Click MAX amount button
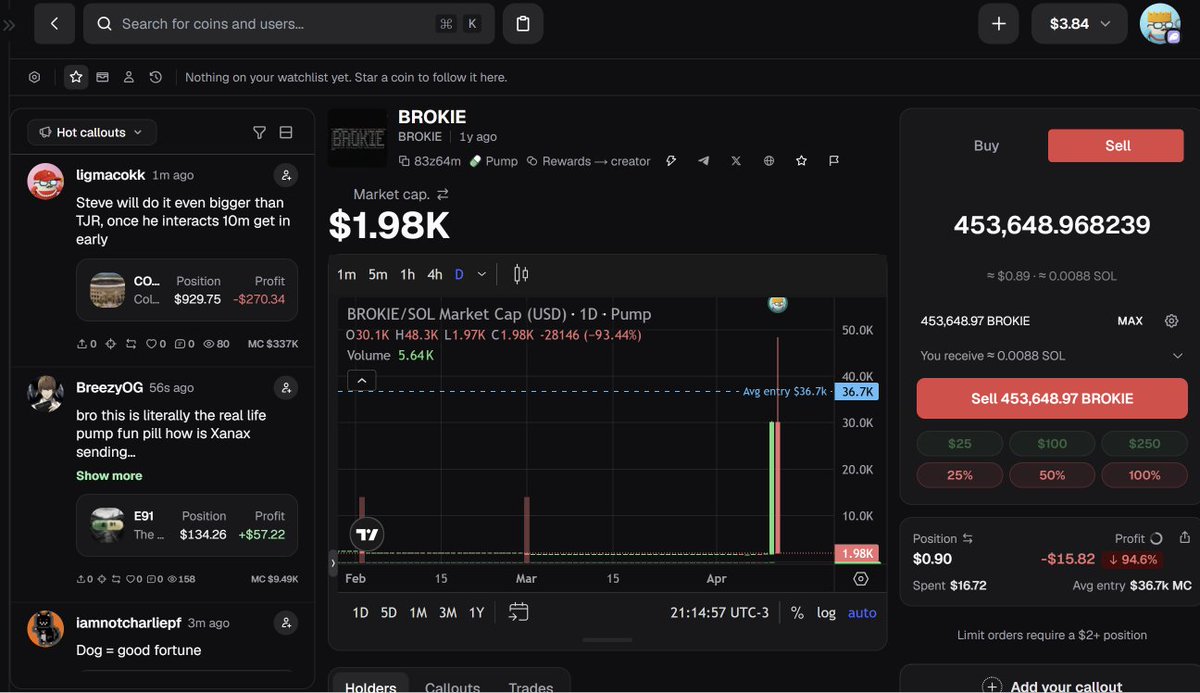Screen dimensions: 1200x693 (1130, 321)
